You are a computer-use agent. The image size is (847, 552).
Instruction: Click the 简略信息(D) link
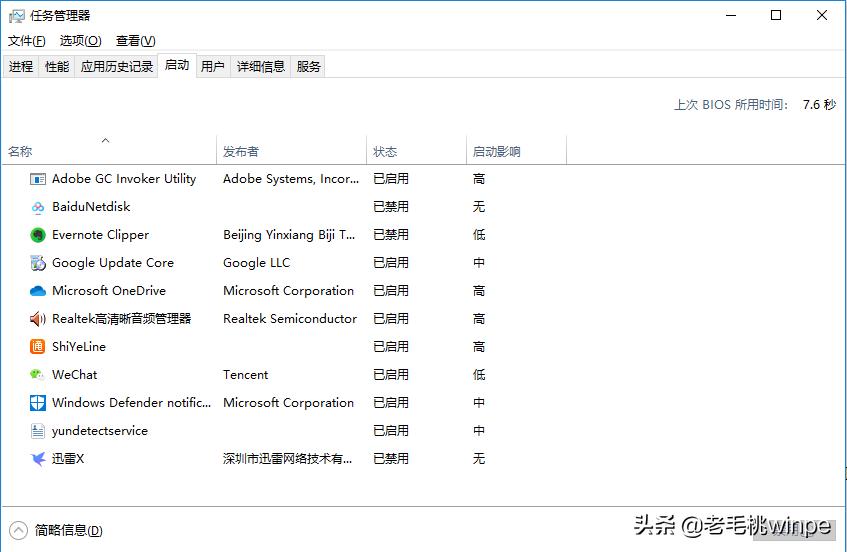[69, 530]
